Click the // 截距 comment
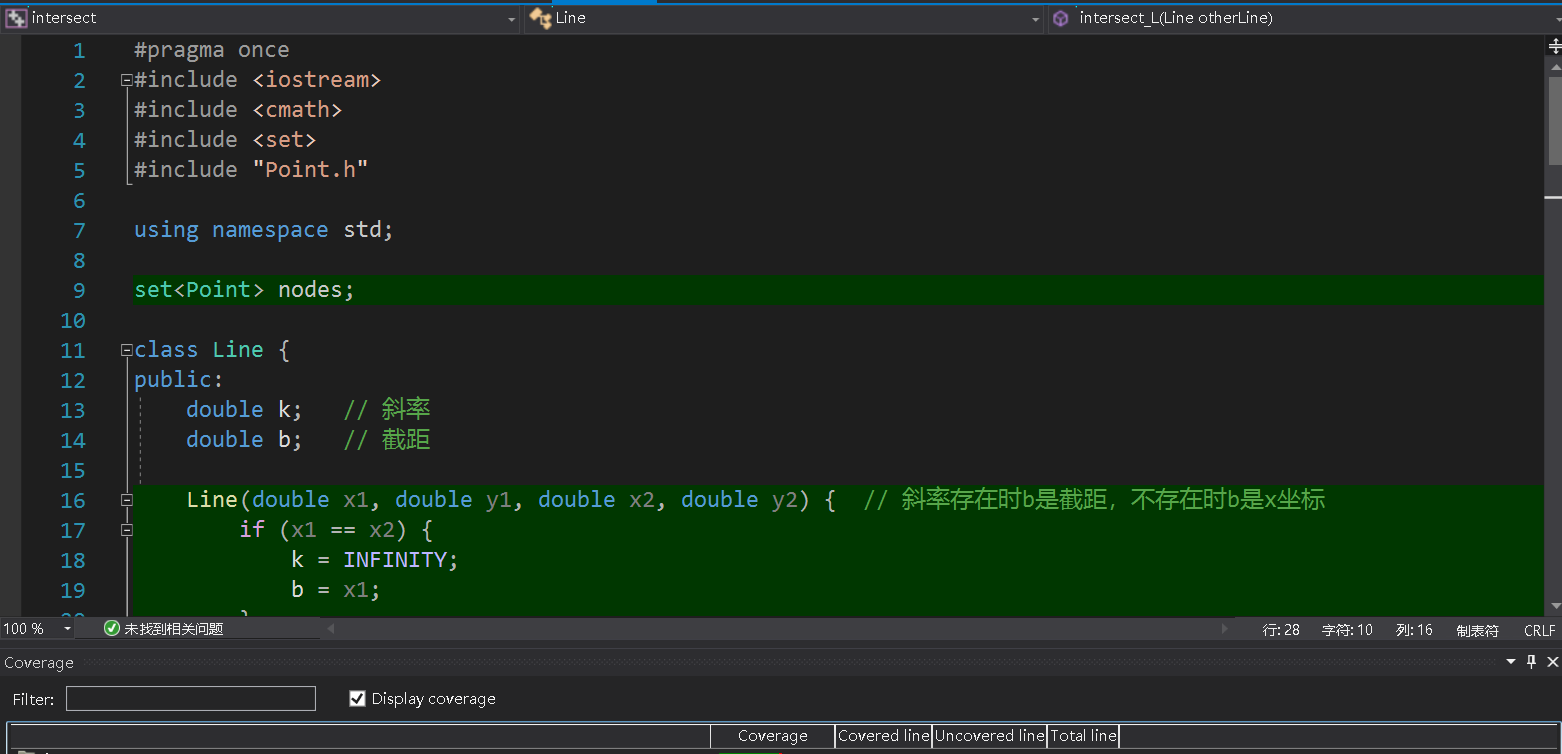Image resolution: width=1562 pixels, height=754 pixels. coord(387,440)
